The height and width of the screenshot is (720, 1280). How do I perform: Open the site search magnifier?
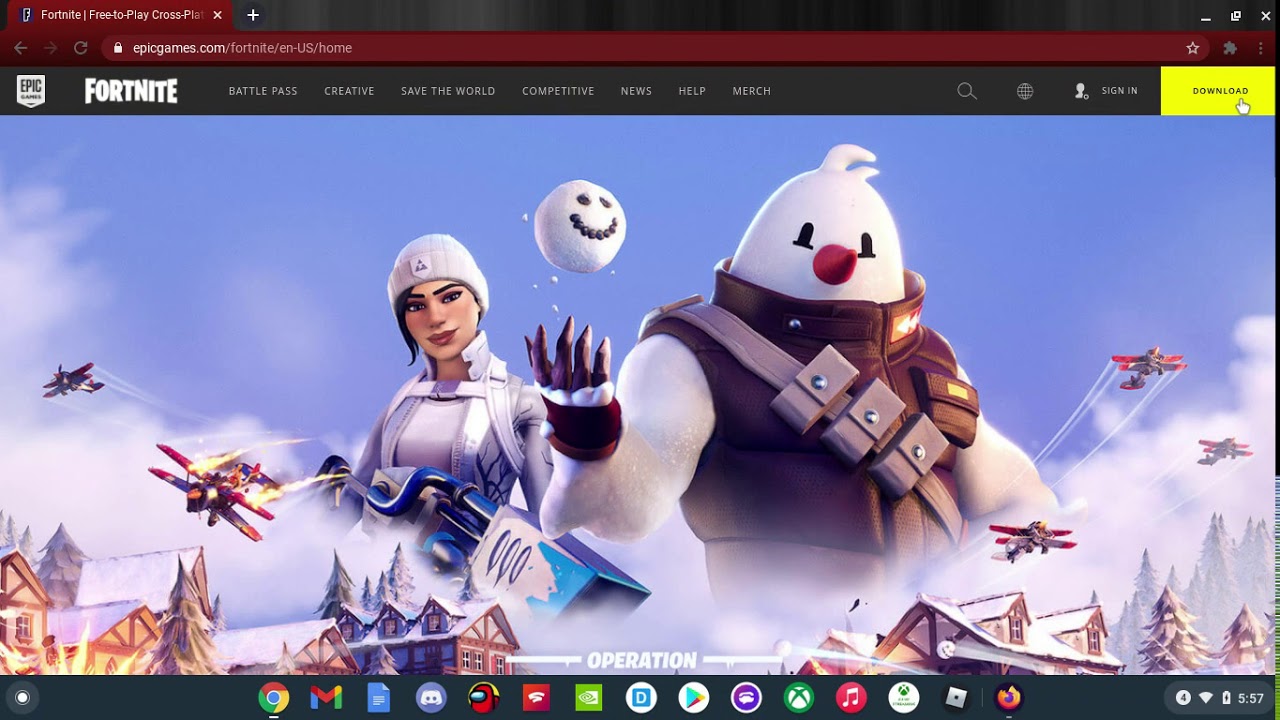click(966, 91)
